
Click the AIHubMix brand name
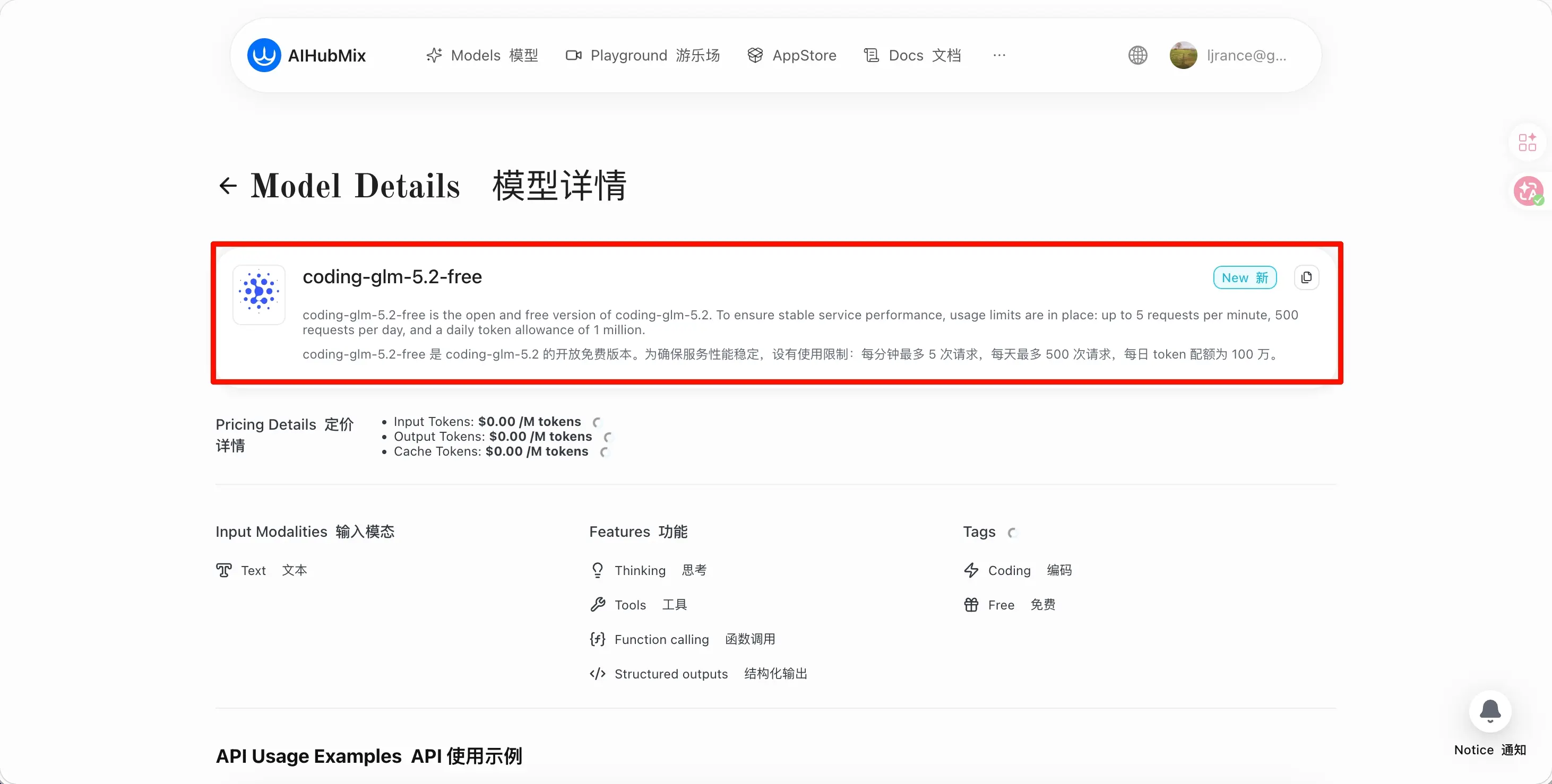pos(326,55)
